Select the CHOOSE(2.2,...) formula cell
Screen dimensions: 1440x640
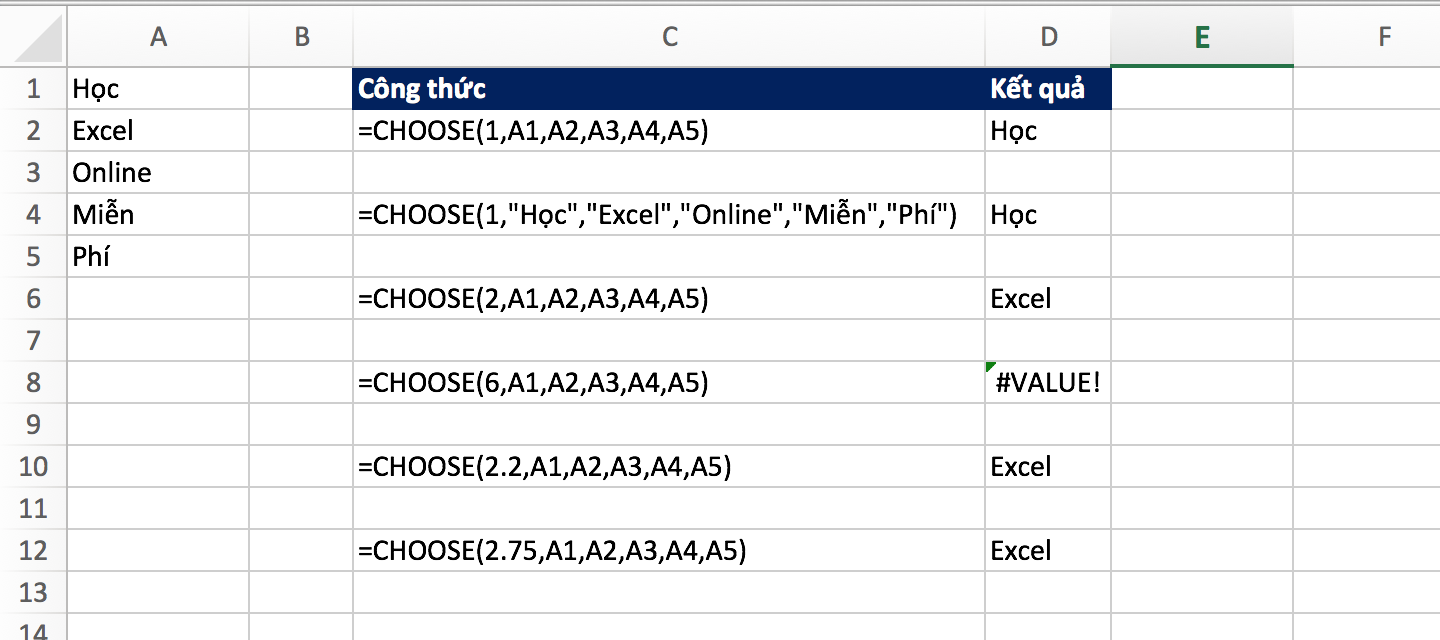tap(668, 467)
